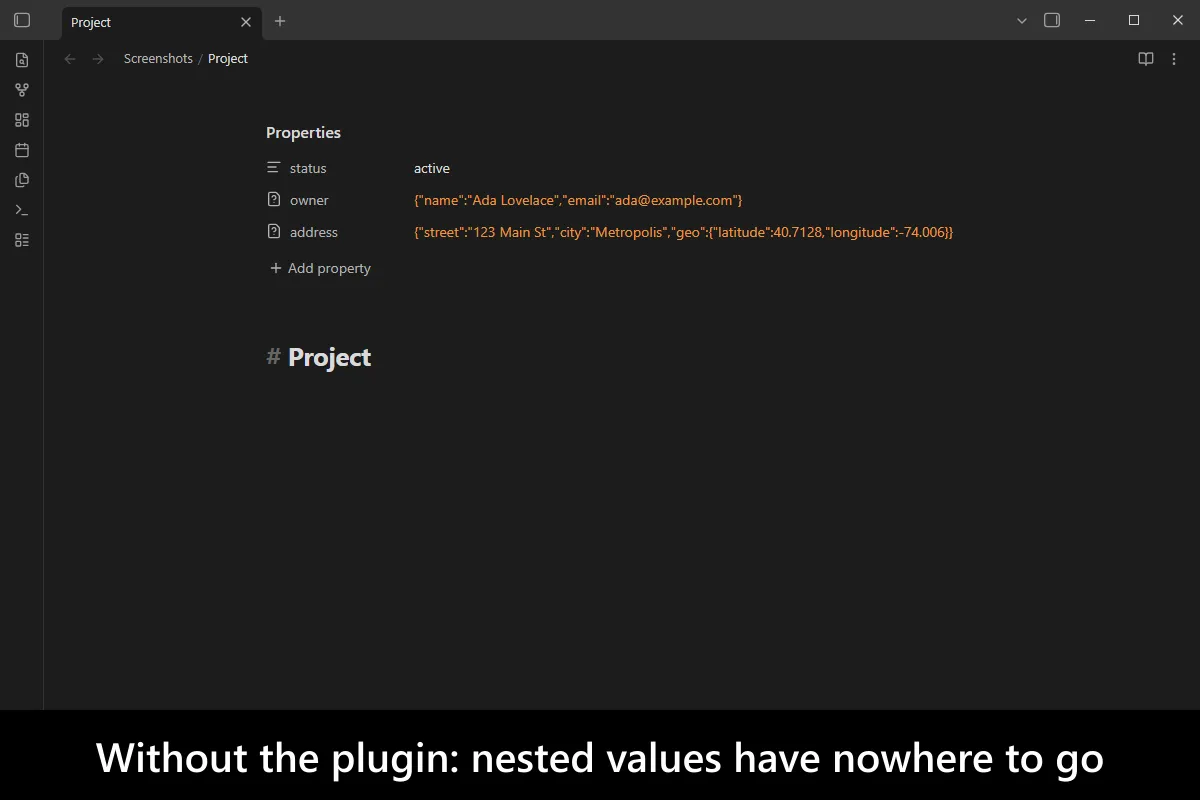Image resolution: width=1200 pixels, height=800 pixels.
Task: Click the address property type icon
Action: click(274, 232)
